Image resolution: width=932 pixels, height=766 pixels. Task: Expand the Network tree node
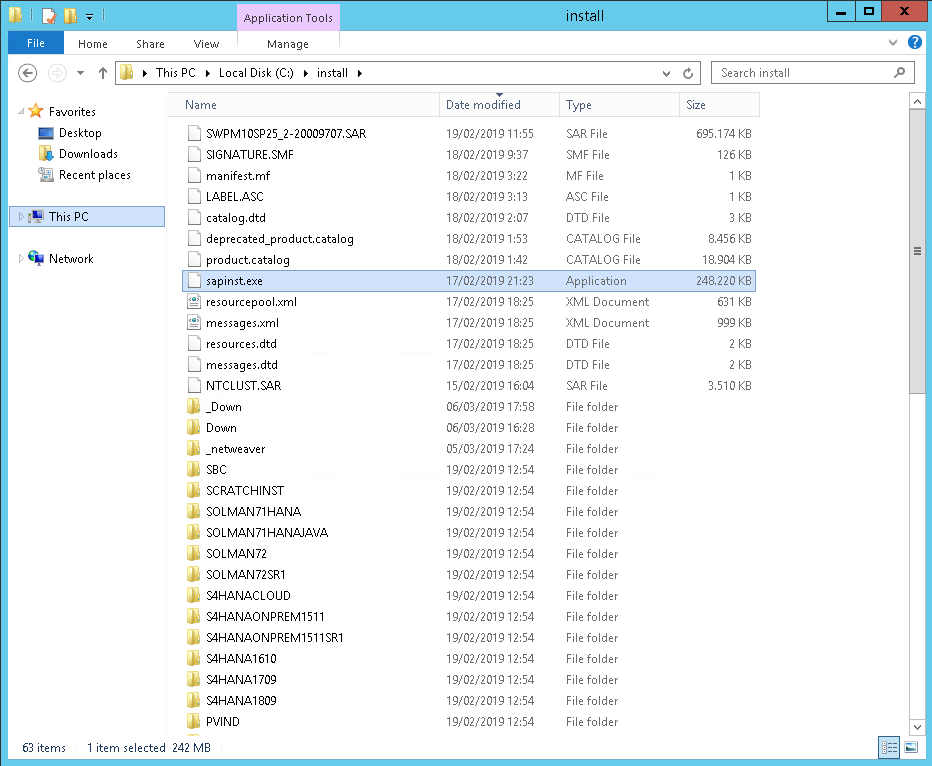coord(21,259)
